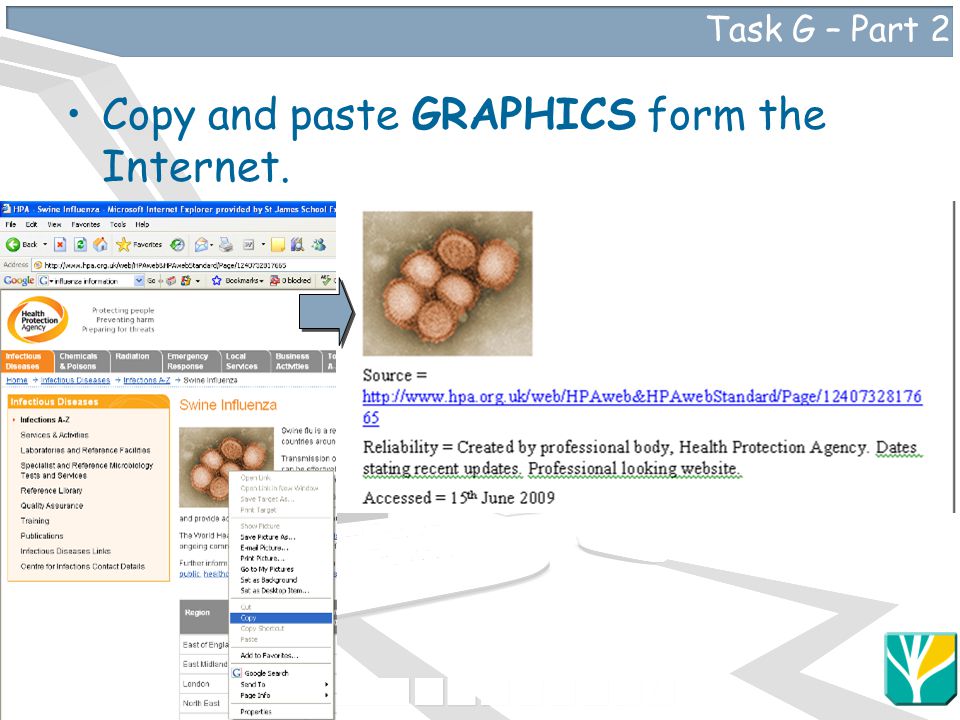Follow the Home breadcrumb link
The height and width of the screenshot is (720, 960).
tap(17, 380)
